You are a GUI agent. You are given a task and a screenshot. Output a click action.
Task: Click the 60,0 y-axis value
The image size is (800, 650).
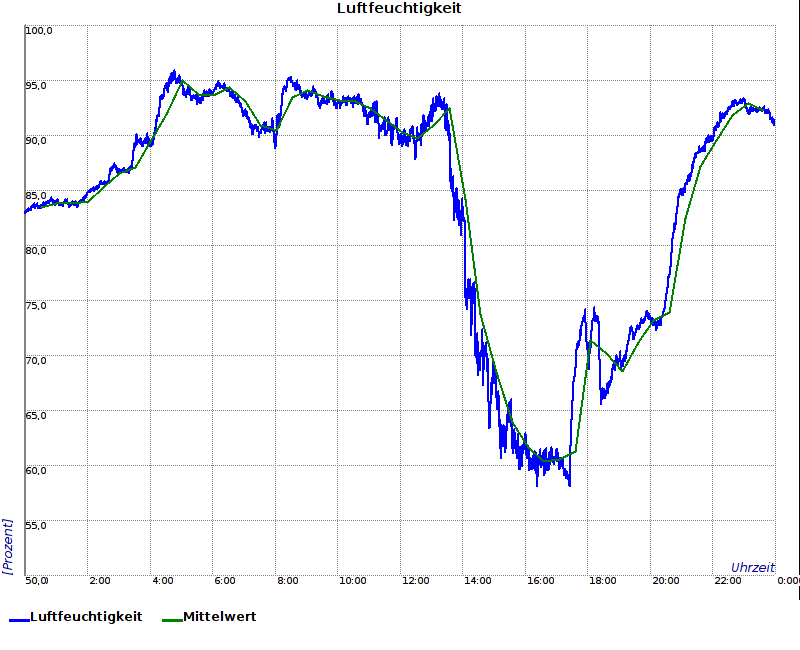click(x=36, y=470)
